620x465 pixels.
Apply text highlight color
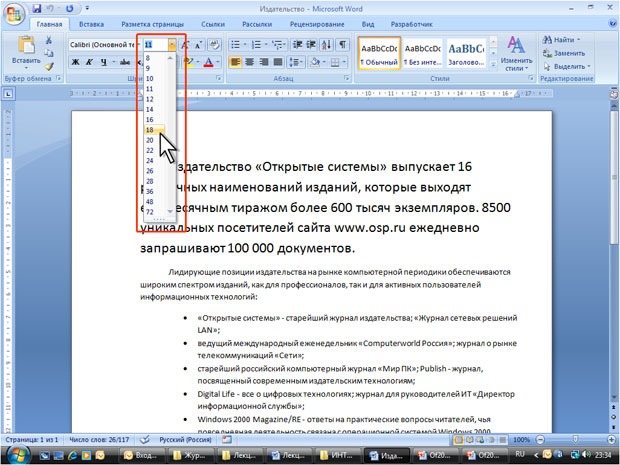click(189, 62)
